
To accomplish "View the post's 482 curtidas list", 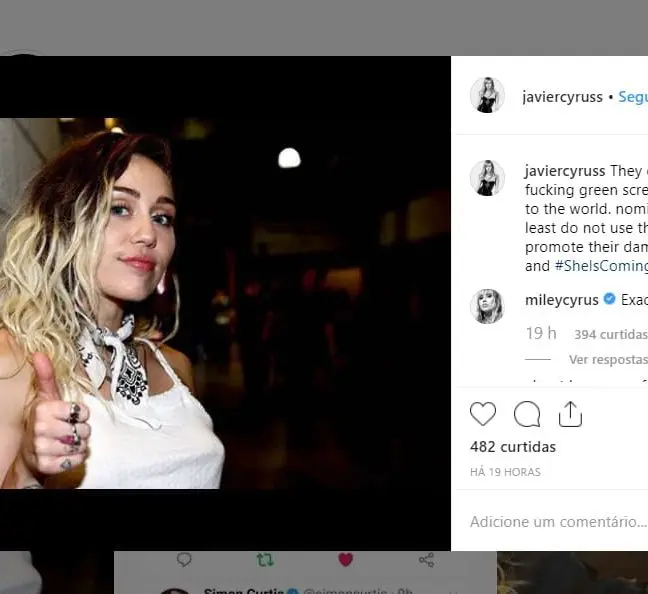I will tap(513, 446).
